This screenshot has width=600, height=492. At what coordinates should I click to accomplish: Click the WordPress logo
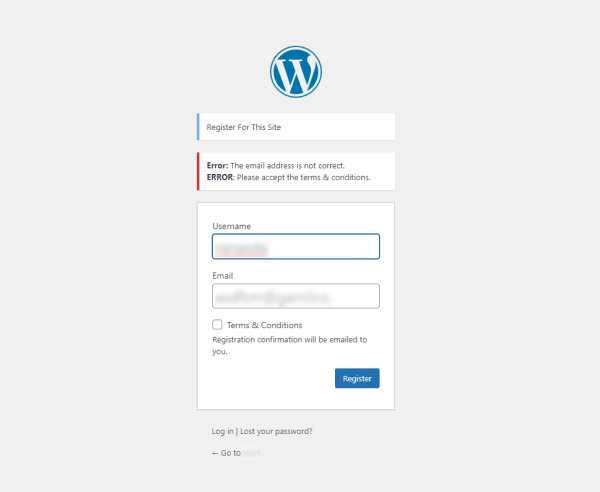point(296,72)
